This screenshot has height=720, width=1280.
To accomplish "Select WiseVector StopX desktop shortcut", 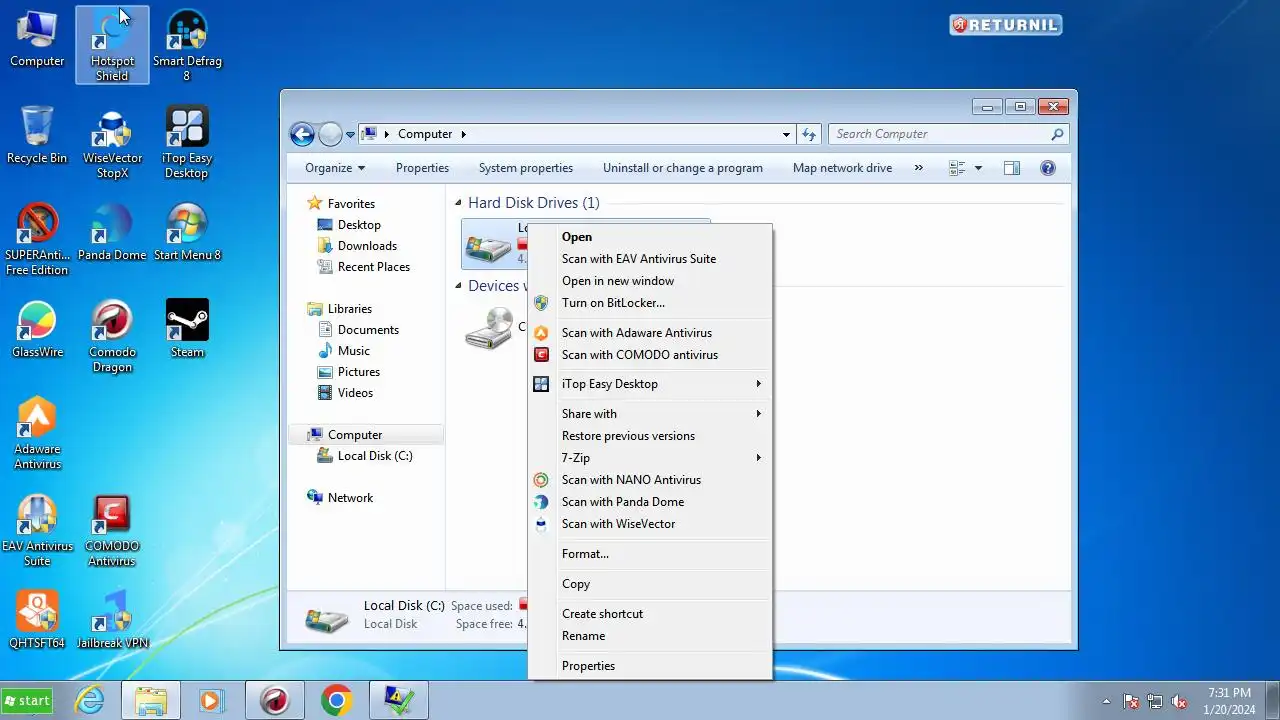I will coord(112,142).
